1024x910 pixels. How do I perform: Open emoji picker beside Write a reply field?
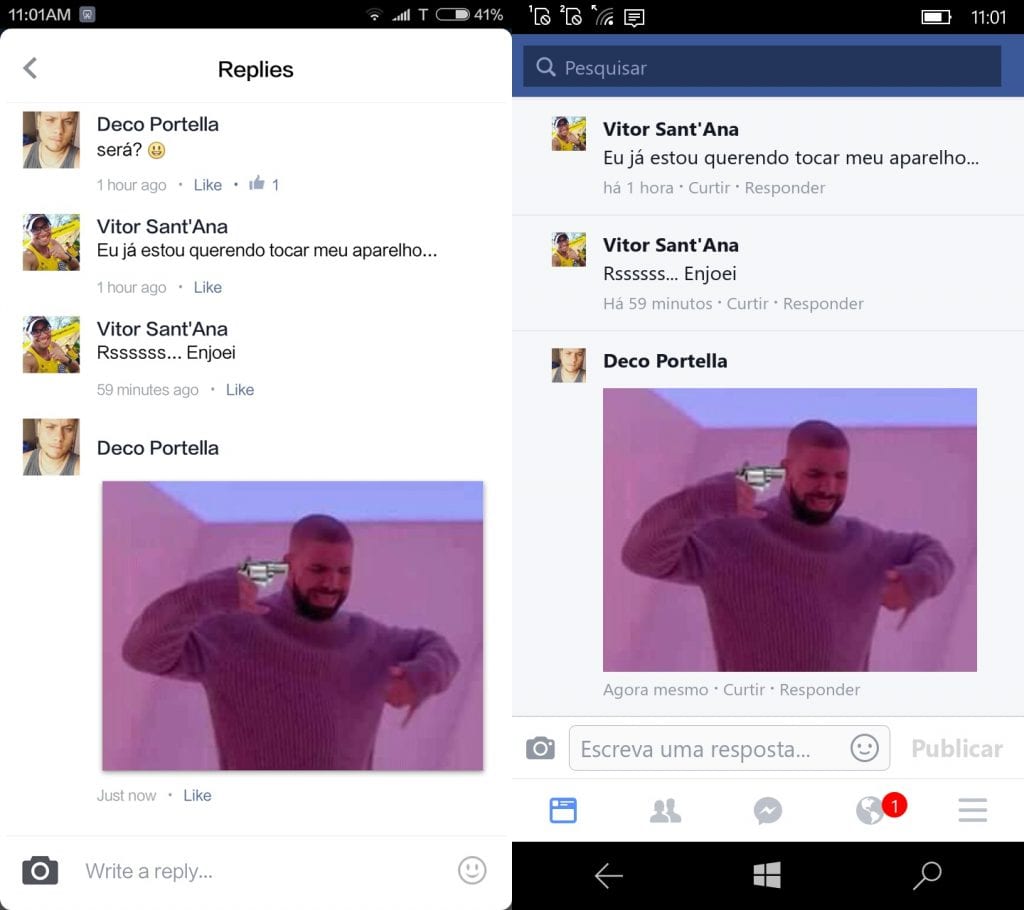[x=472, y=870]
